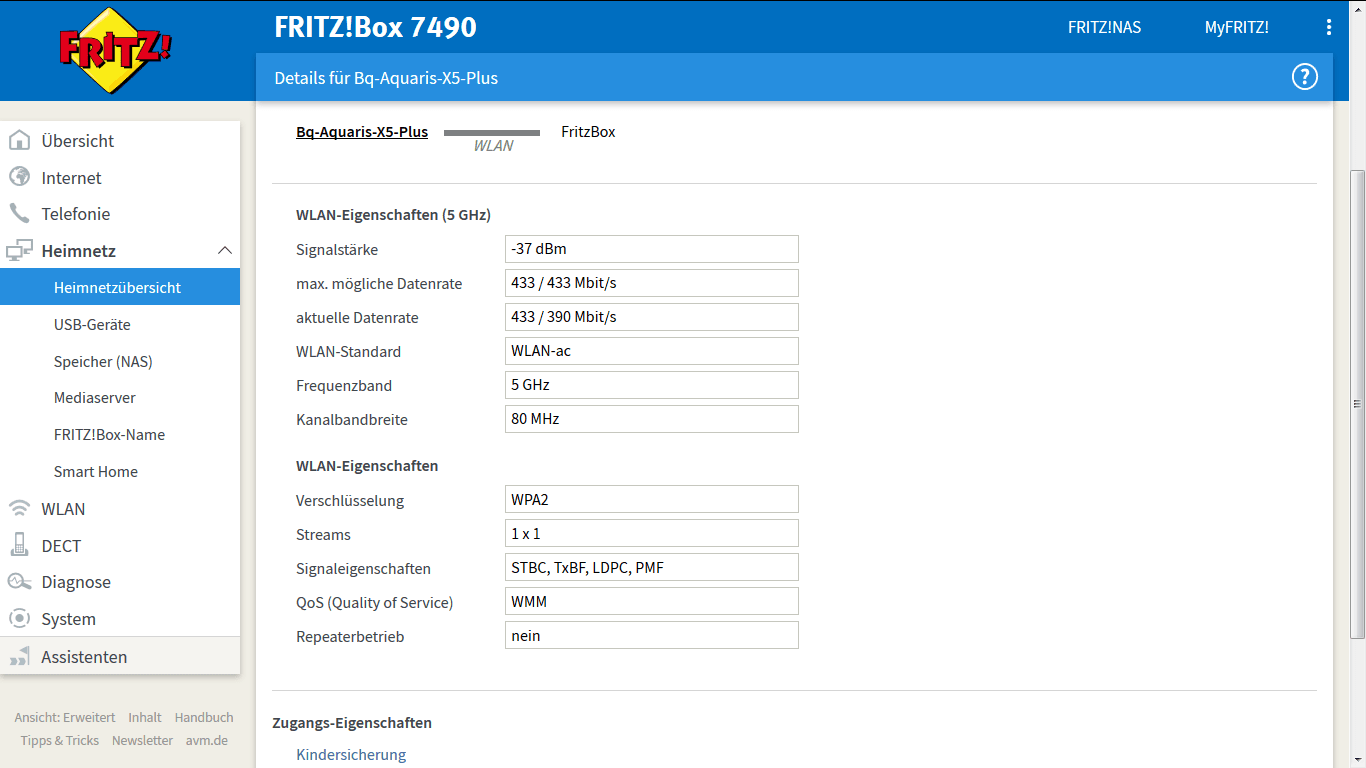Click the Zugangs-Eigenschaften heading

[x=352, y=722]
